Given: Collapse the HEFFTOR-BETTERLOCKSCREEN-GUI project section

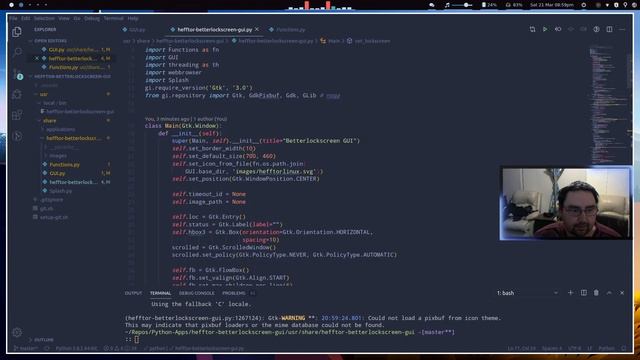Looking at the screenshot, I should (72, 76).
